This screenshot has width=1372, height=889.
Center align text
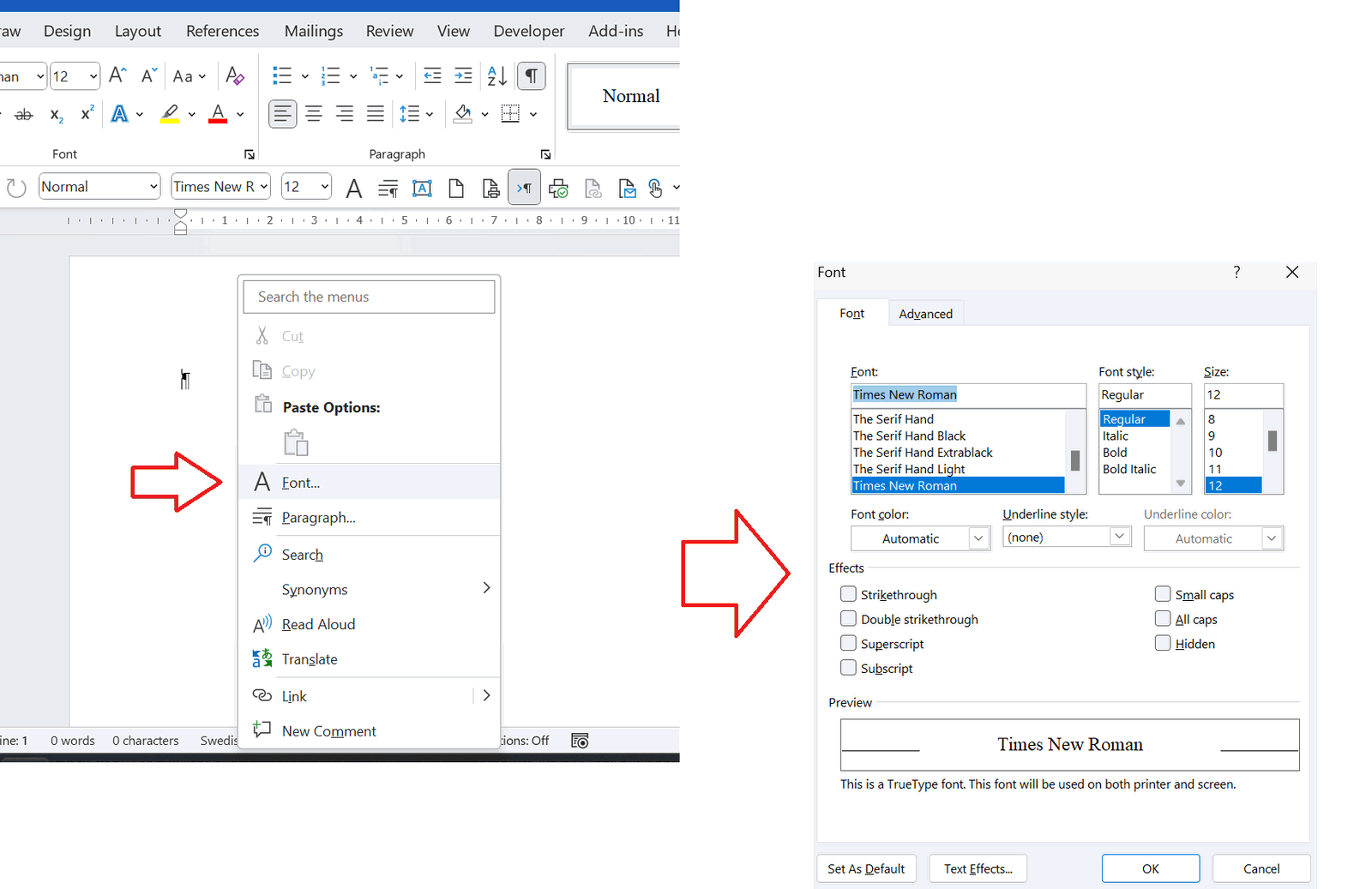point(314,113)
